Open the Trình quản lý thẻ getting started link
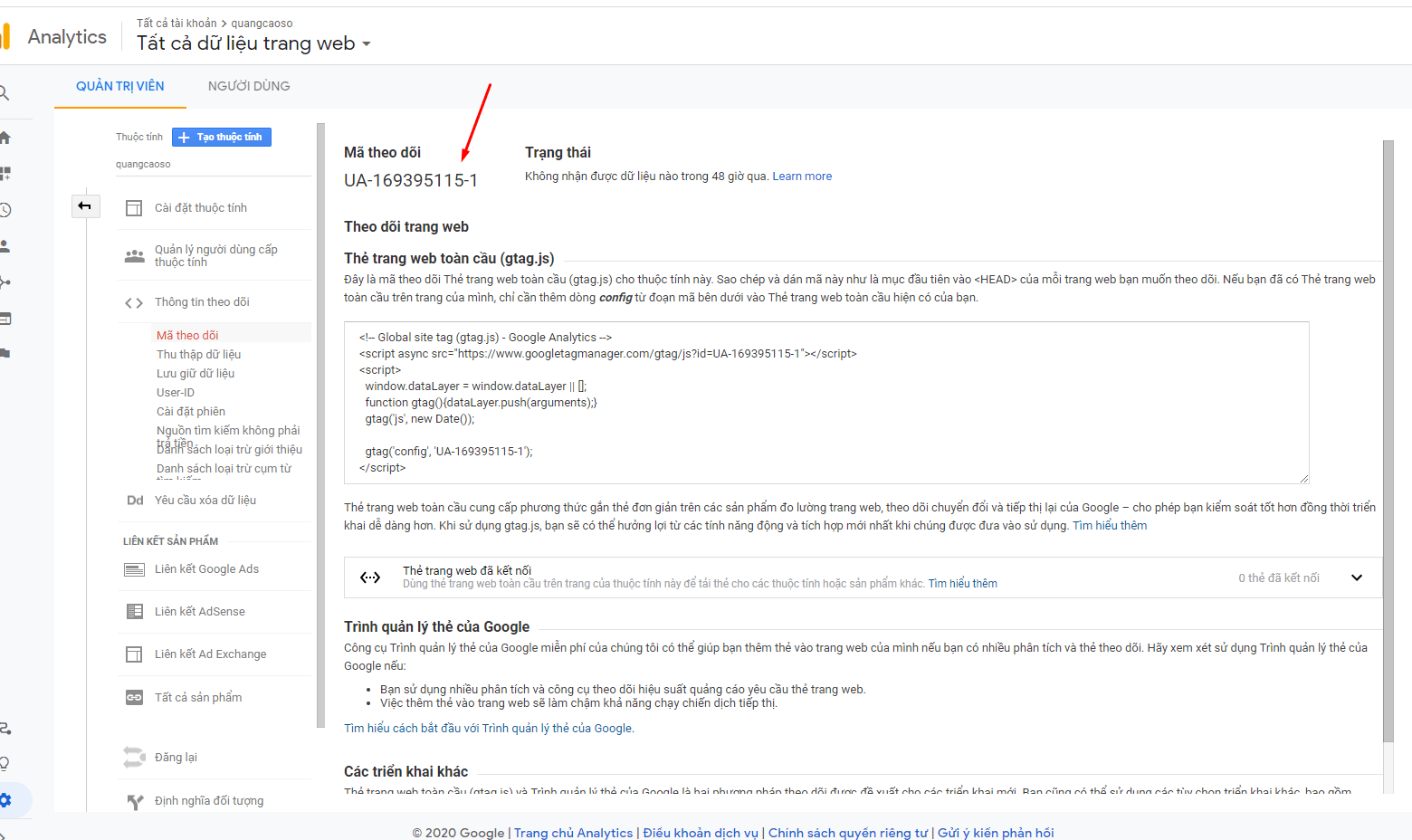The width and height of the screenshot is (1412, 840). [489, 729]
